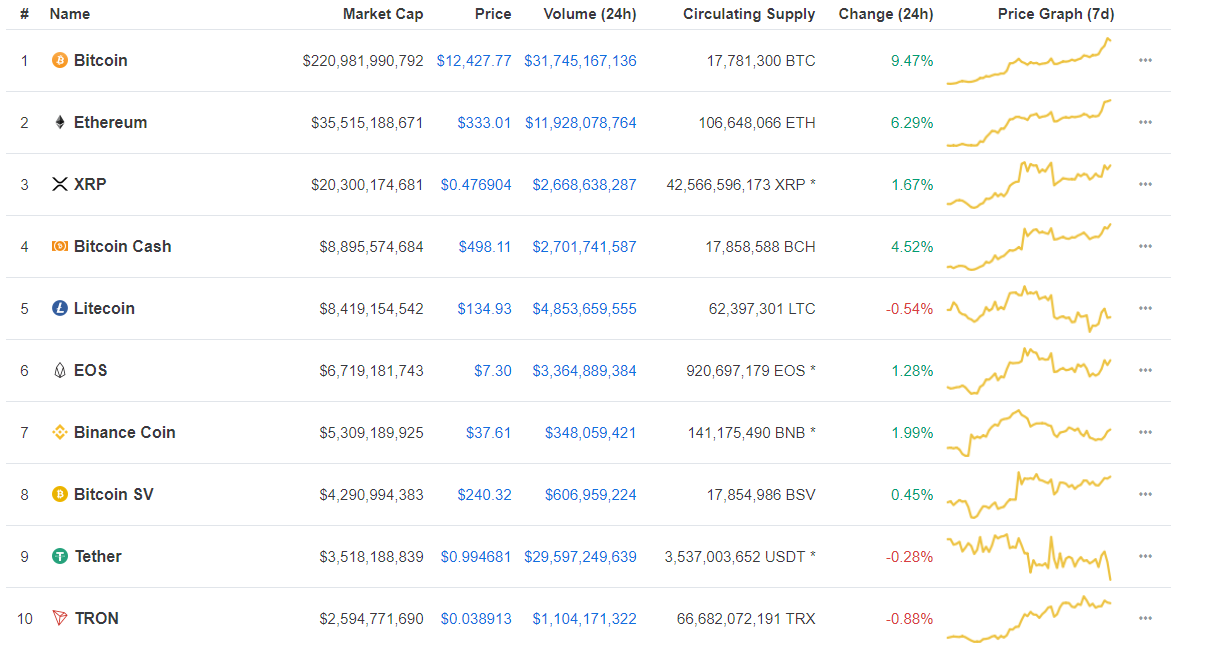Click the XRP logo icon
1220x648 pixels.
click(x=60, y=185)
